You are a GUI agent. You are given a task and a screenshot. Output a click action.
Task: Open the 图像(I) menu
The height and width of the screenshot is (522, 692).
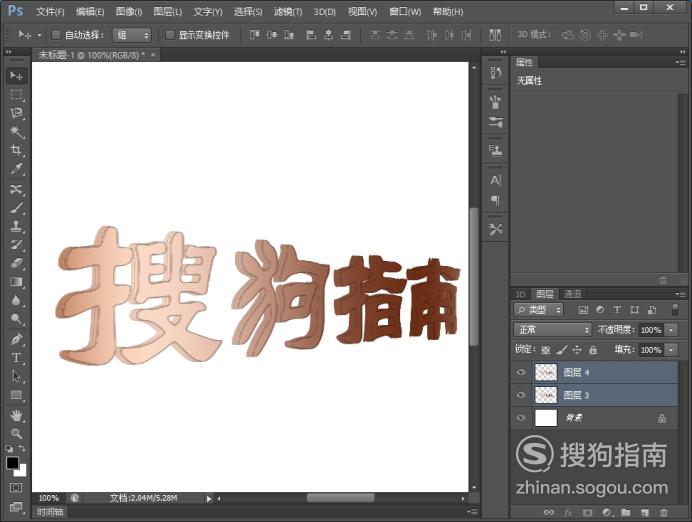128,12
